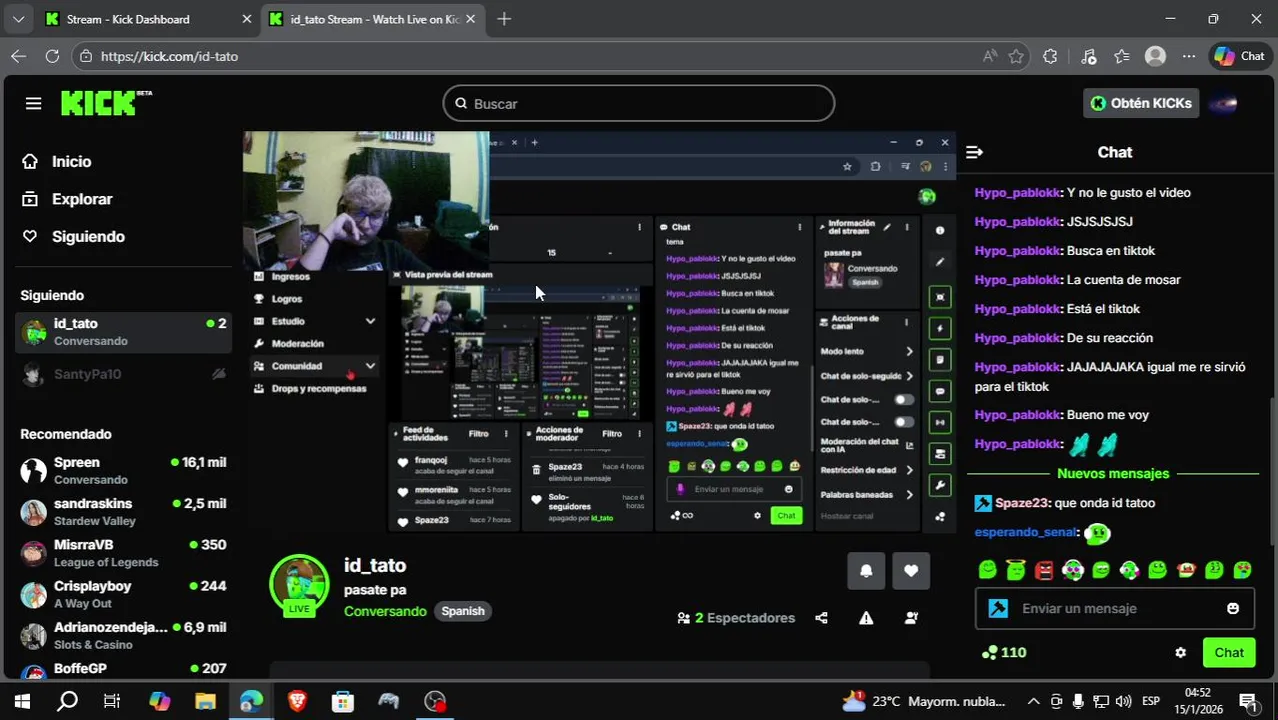Share the stream with share icon

pyautogui.click(x=821, y=618)
